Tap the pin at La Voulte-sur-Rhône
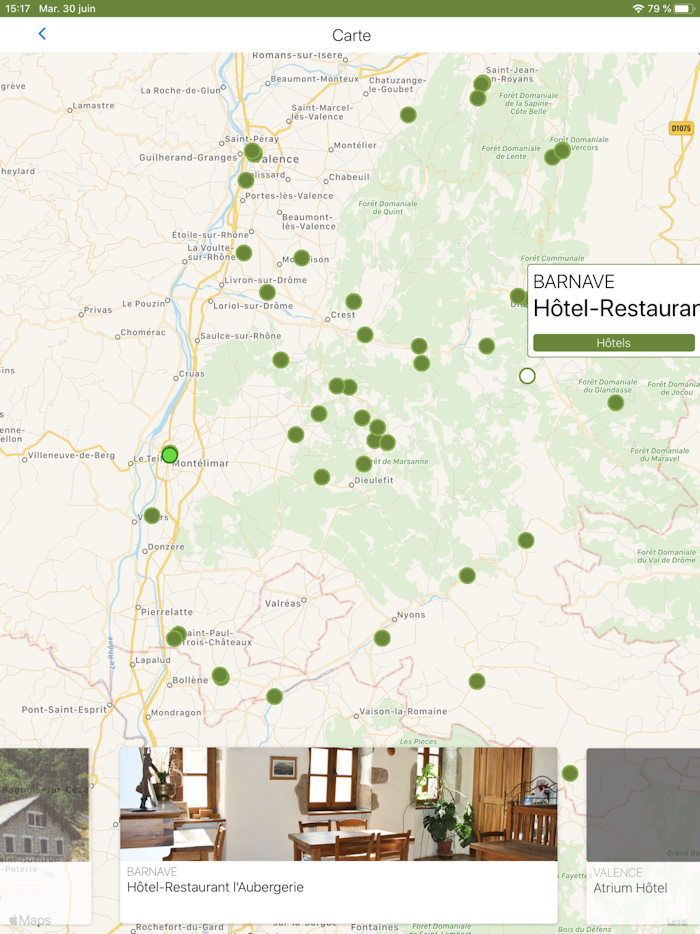Viewport: 700px width, 934px height. [x=244, y=253]
